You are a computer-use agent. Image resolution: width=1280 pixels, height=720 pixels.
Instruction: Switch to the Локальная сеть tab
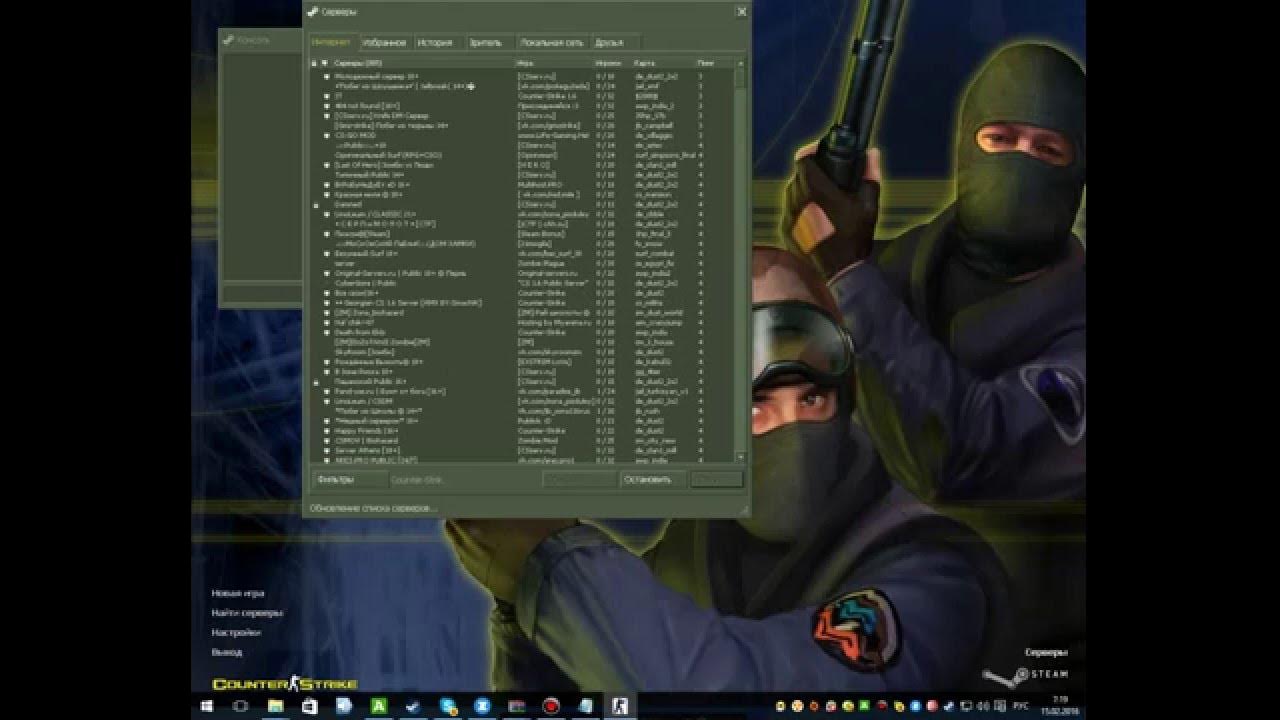tap(551, 43)
